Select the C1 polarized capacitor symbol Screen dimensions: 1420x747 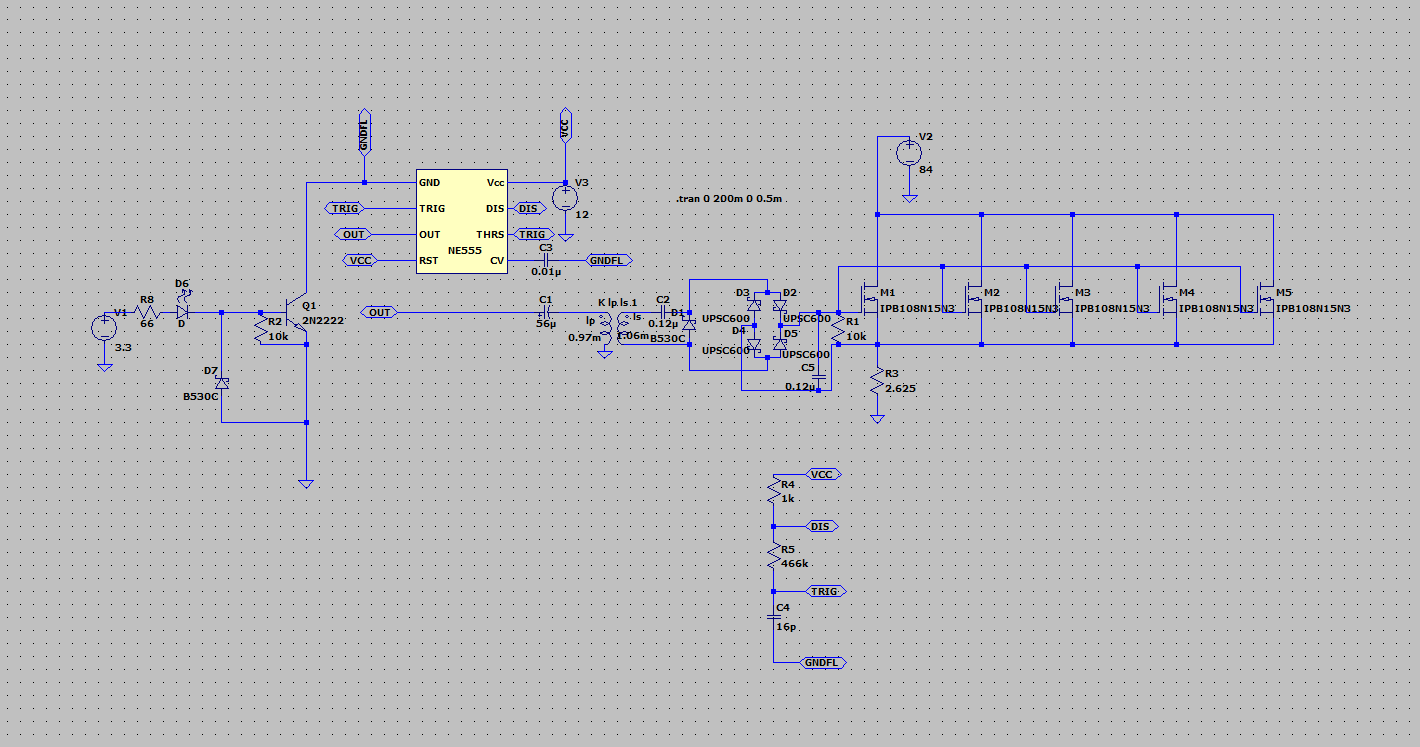tap(545, 312)
